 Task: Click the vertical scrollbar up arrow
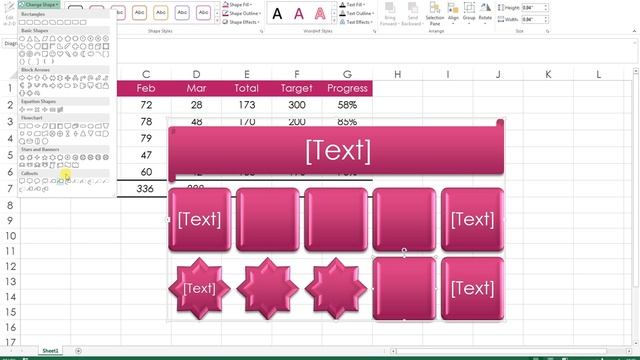coord(636,71)
